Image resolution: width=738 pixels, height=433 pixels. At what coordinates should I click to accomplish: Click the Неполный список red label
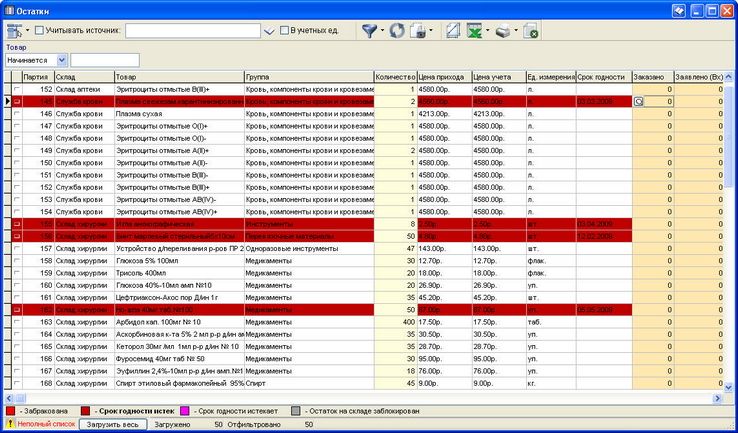coord(46,424)
